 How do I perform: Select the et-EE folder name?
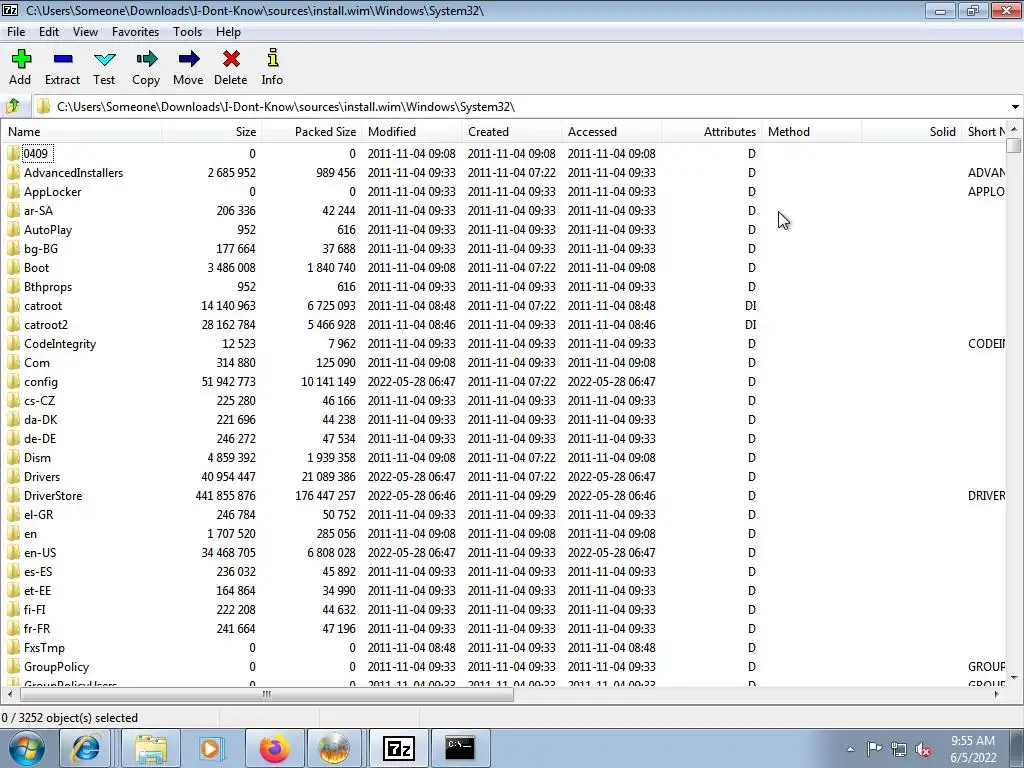coord(37,590)
